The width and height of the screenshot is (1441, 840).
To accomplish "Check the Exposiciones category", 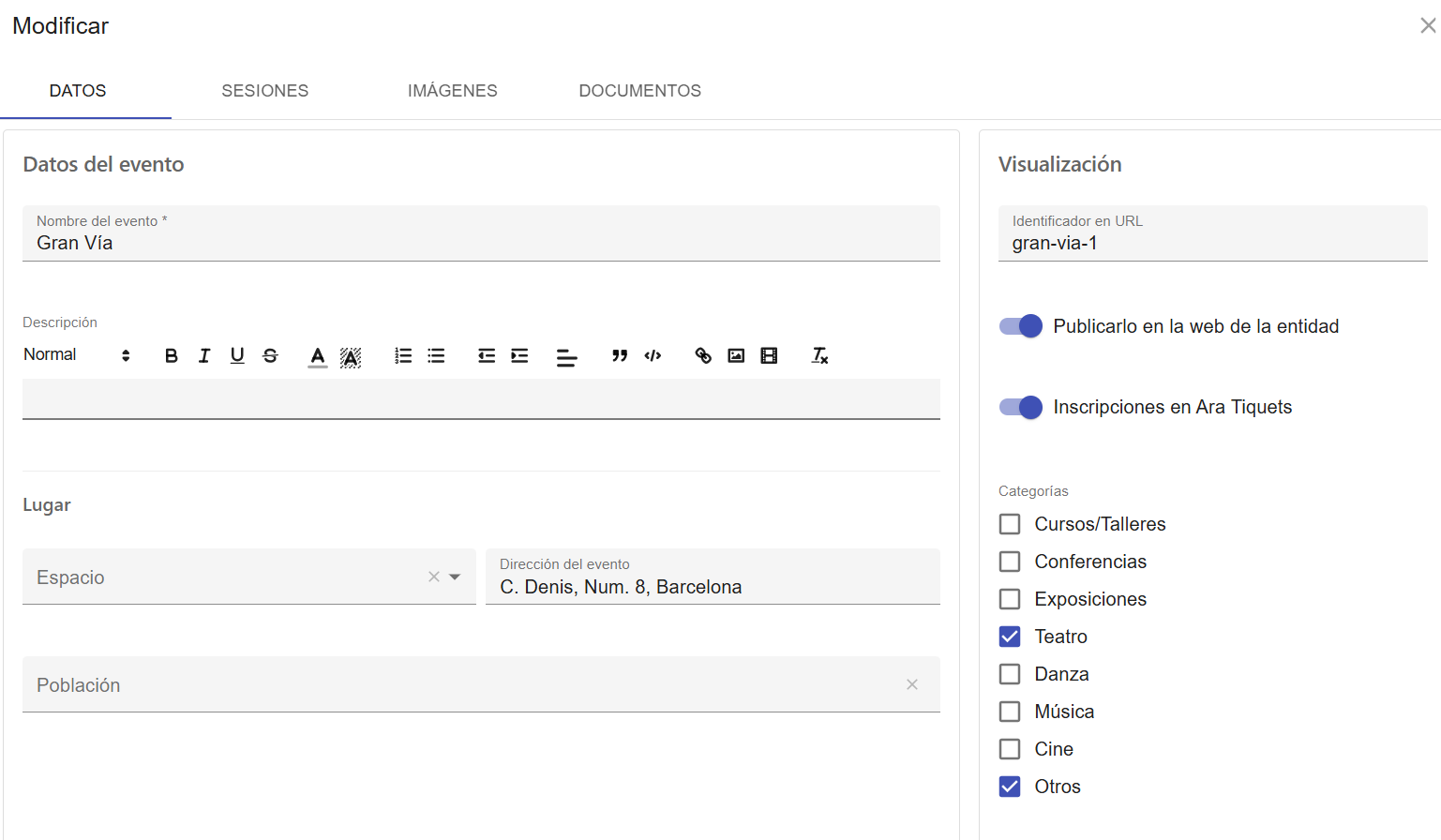I will coord(1010,599).
